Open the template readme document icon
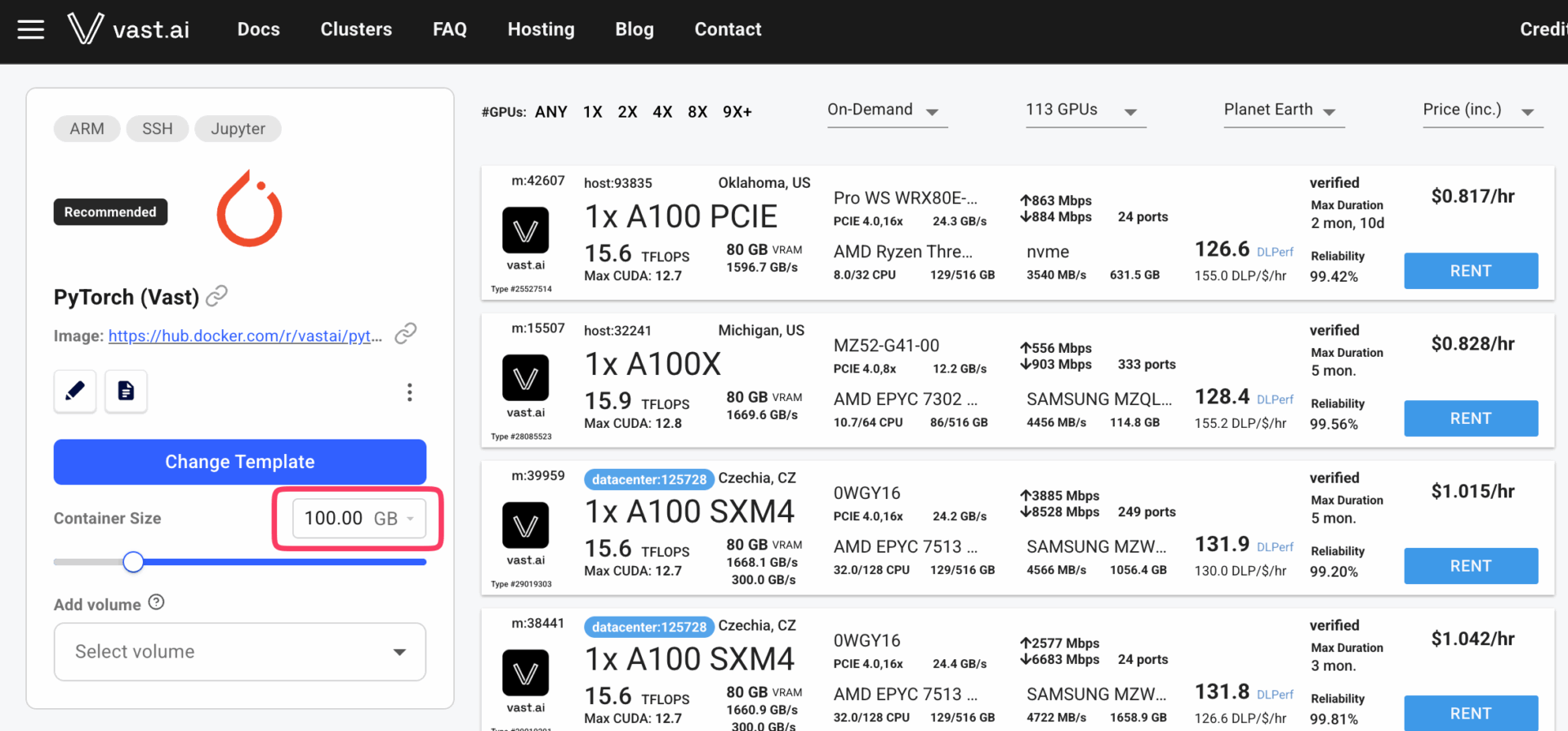The height and width of the screenshot is (731, 1568). pos(126,391)
